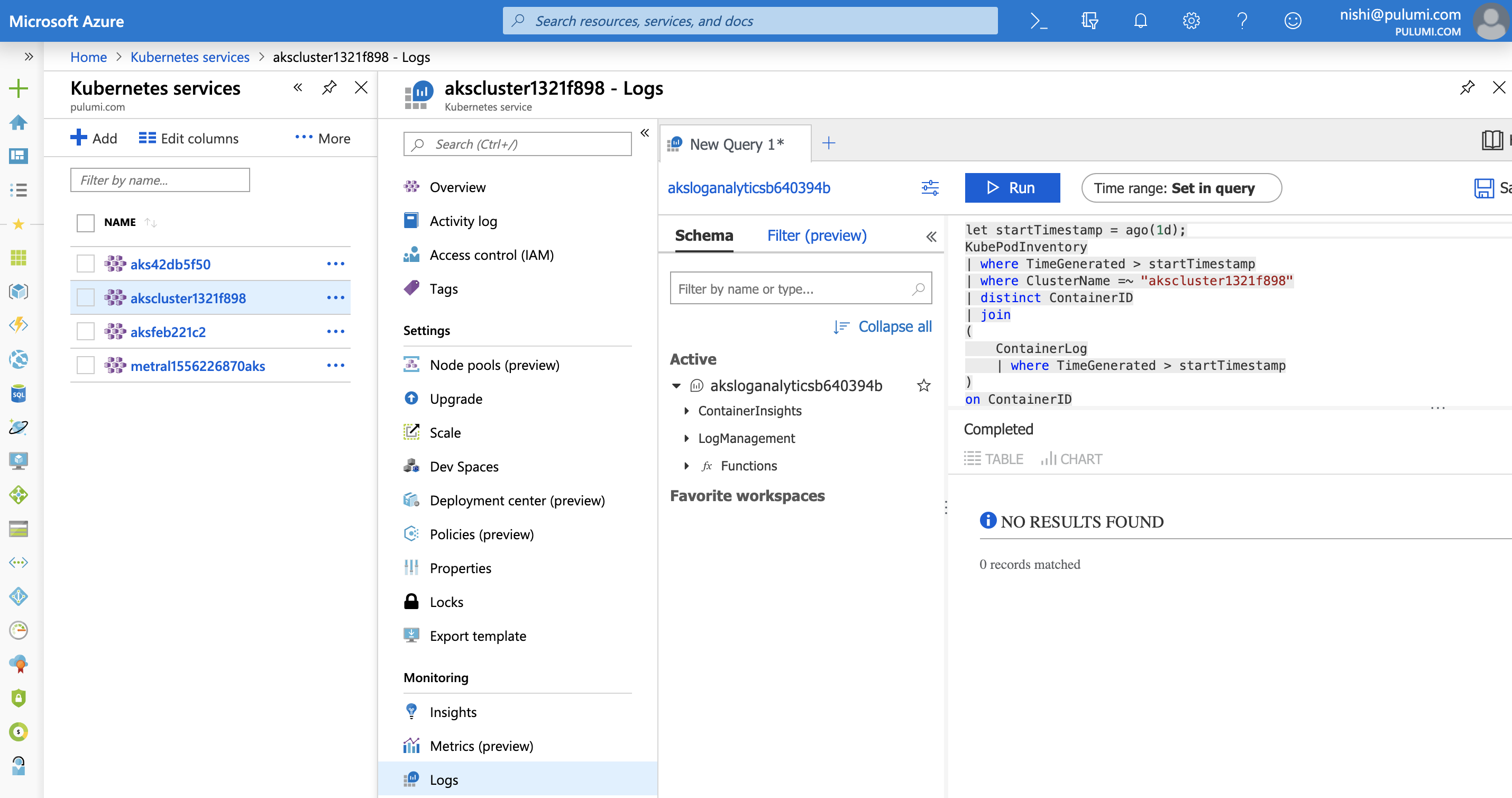Switch to the Schema tab
Viewport: 1512px width, 798px height.
pos(704,235)
